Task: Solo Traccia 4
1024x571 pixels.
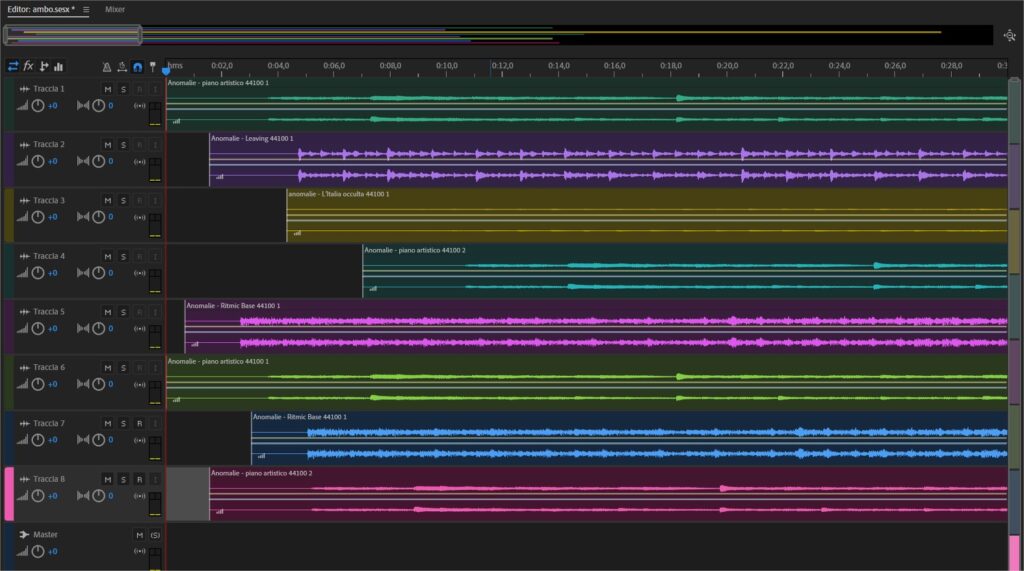Action: (123, 256)
